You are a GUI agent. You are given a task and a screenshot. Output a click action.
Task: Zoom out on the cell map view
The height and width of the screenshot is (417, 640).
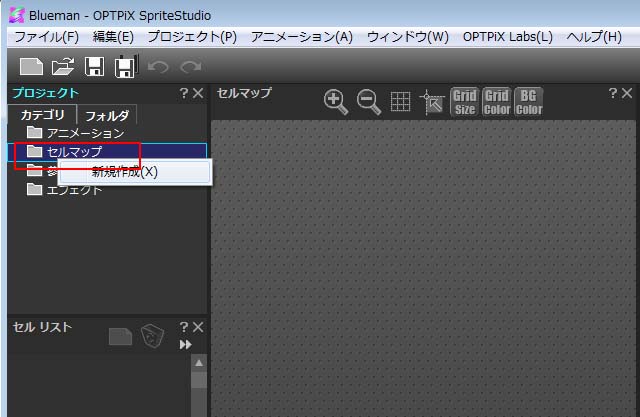click(x=369, y=102)
